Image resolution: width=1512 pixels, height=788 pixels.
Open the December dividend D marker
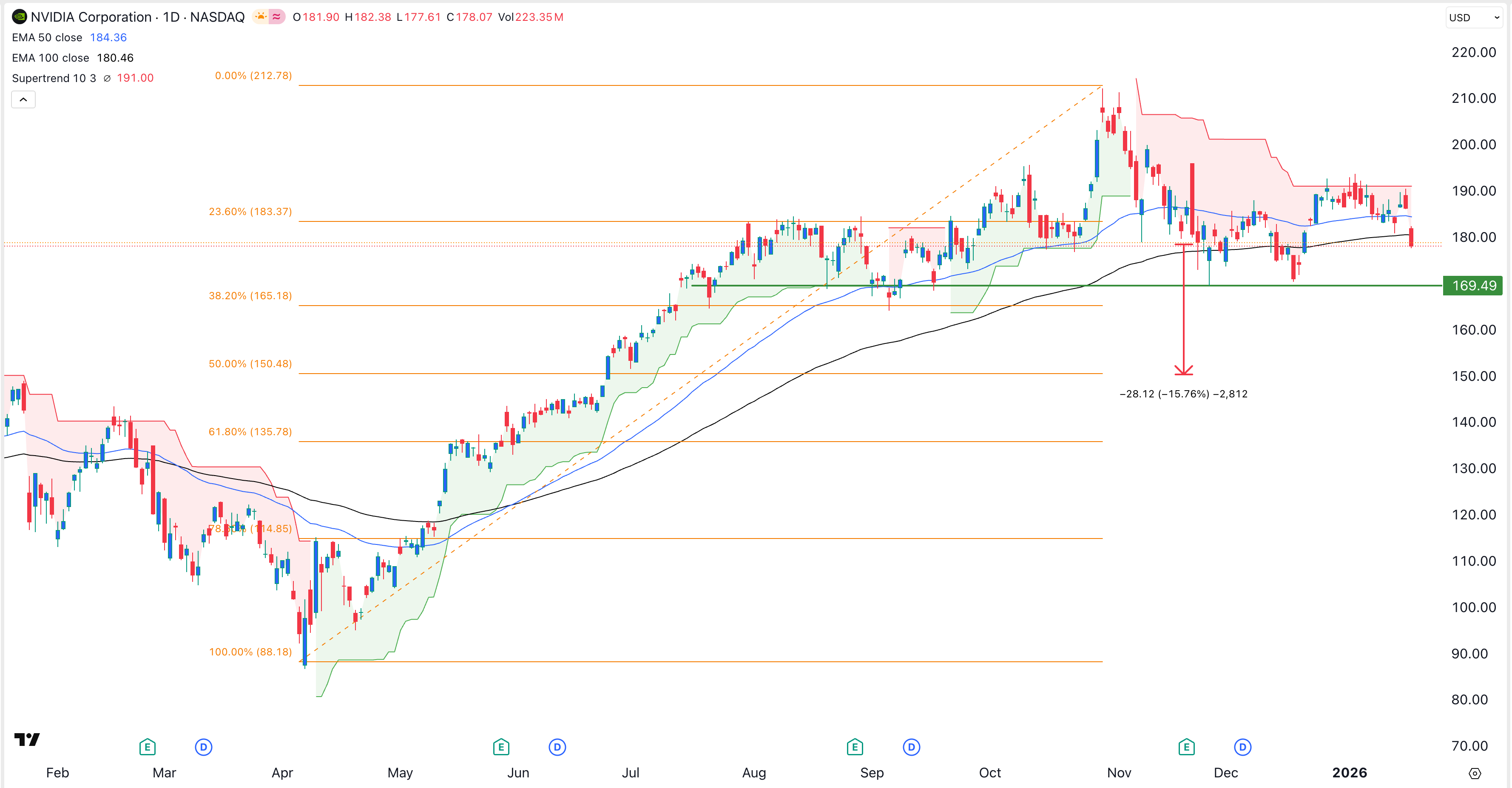click(x=1242, y=747)
